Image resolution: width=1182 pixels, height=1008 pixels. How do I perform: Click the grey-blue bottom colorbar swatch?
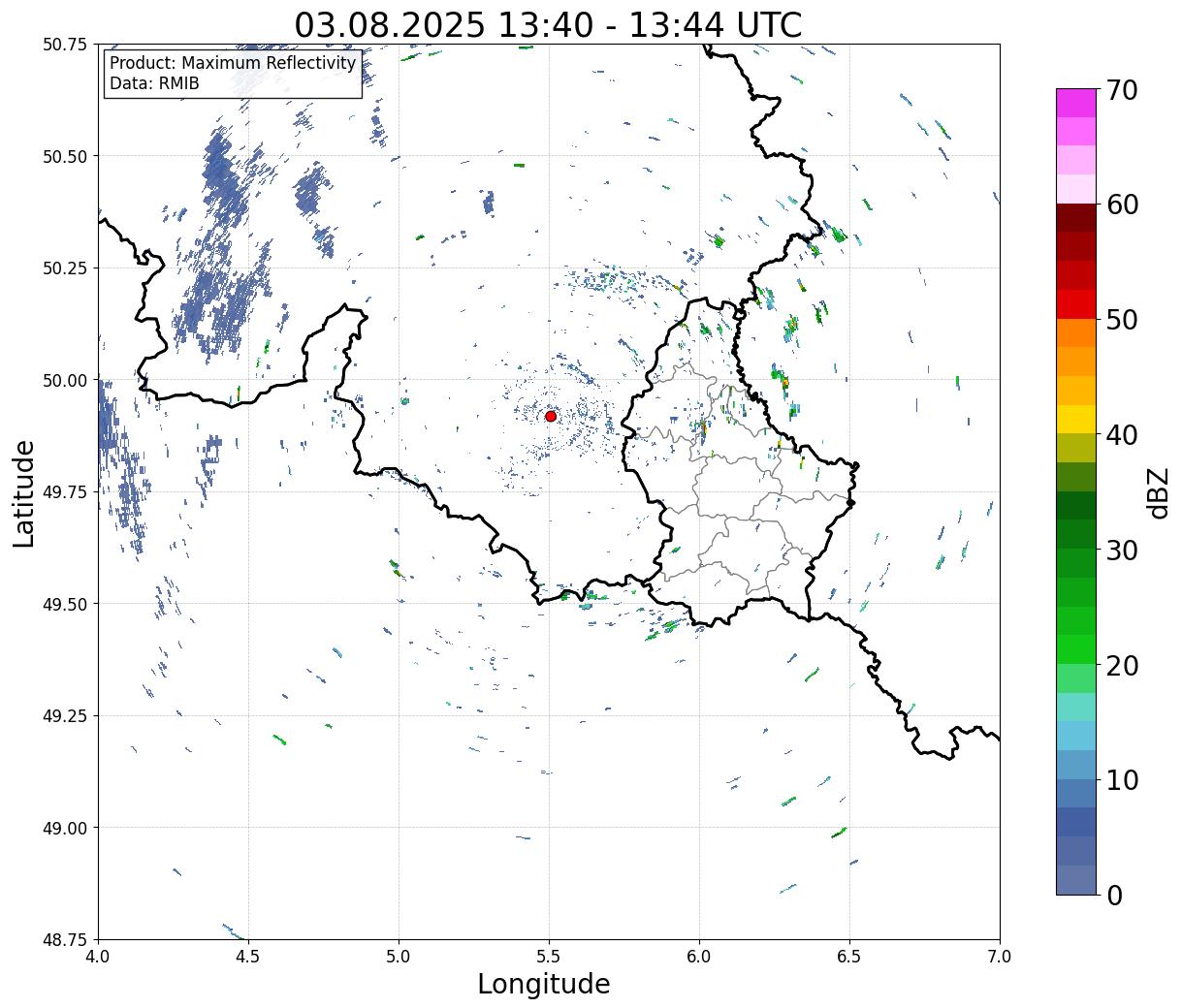click(x=1076, y=879)
